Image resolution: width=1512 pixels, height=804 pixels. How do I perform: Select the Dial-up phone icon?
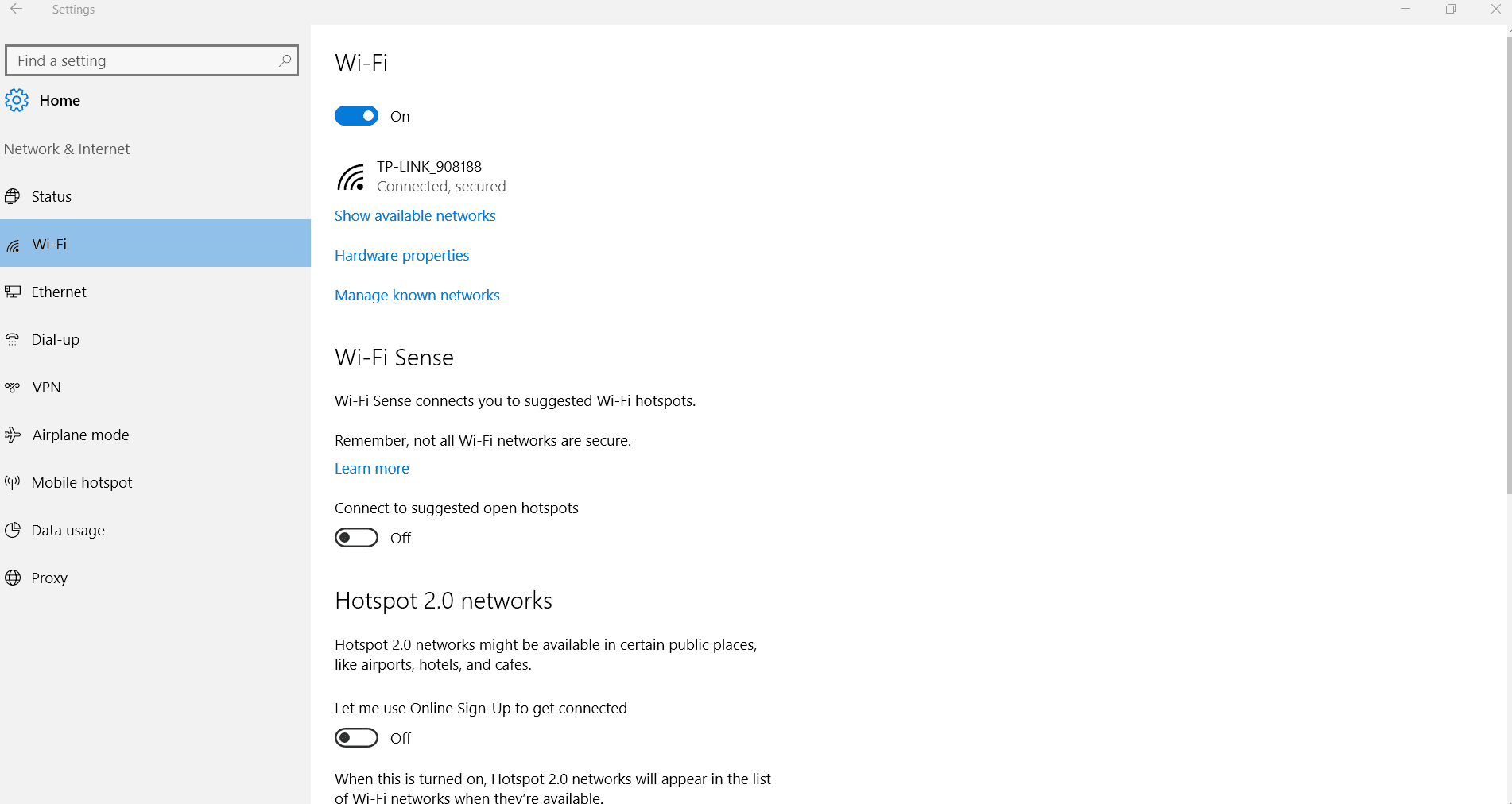click(x=12, y=339)
